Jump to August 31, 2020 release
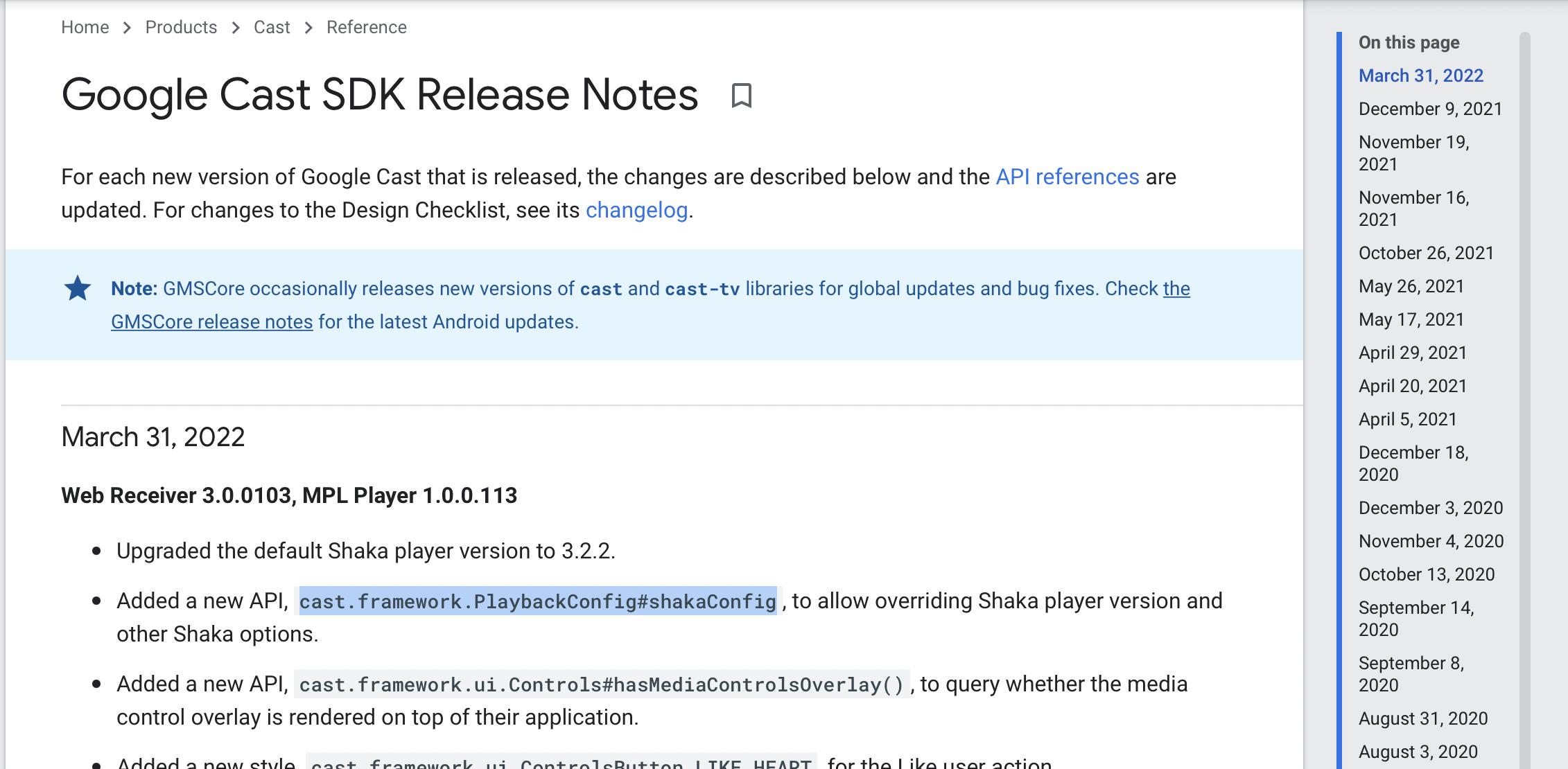 pos(1422,718)
